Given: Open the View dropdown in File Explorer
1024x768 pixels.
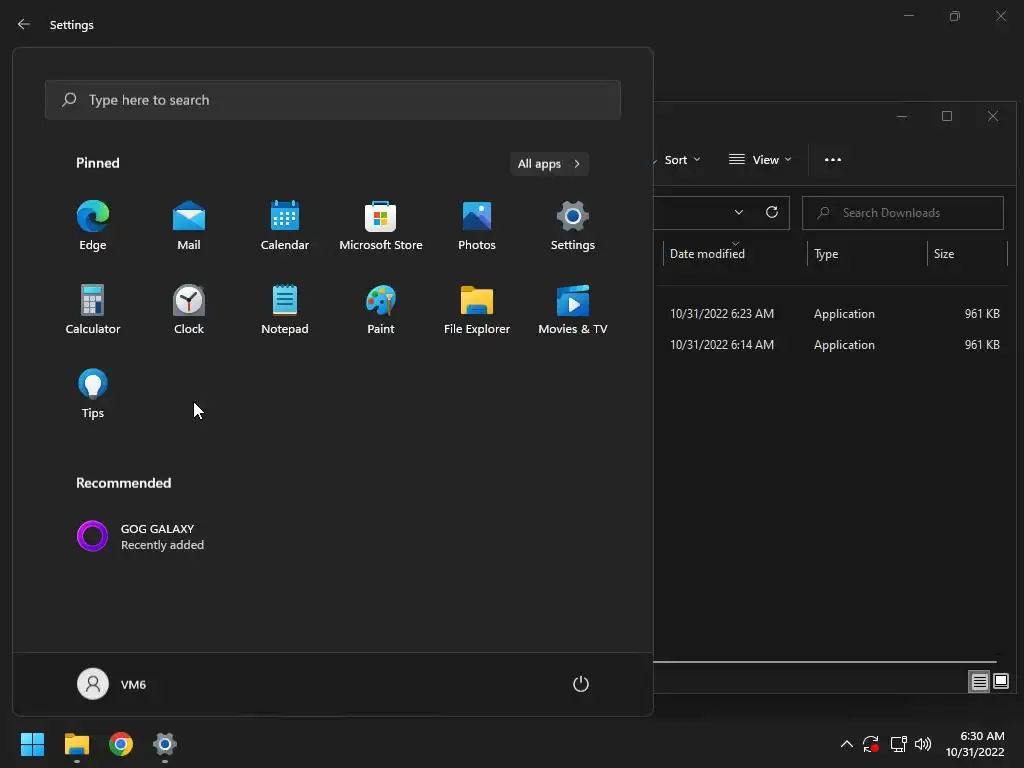Looking at the screenshot, I should [760, 160].
